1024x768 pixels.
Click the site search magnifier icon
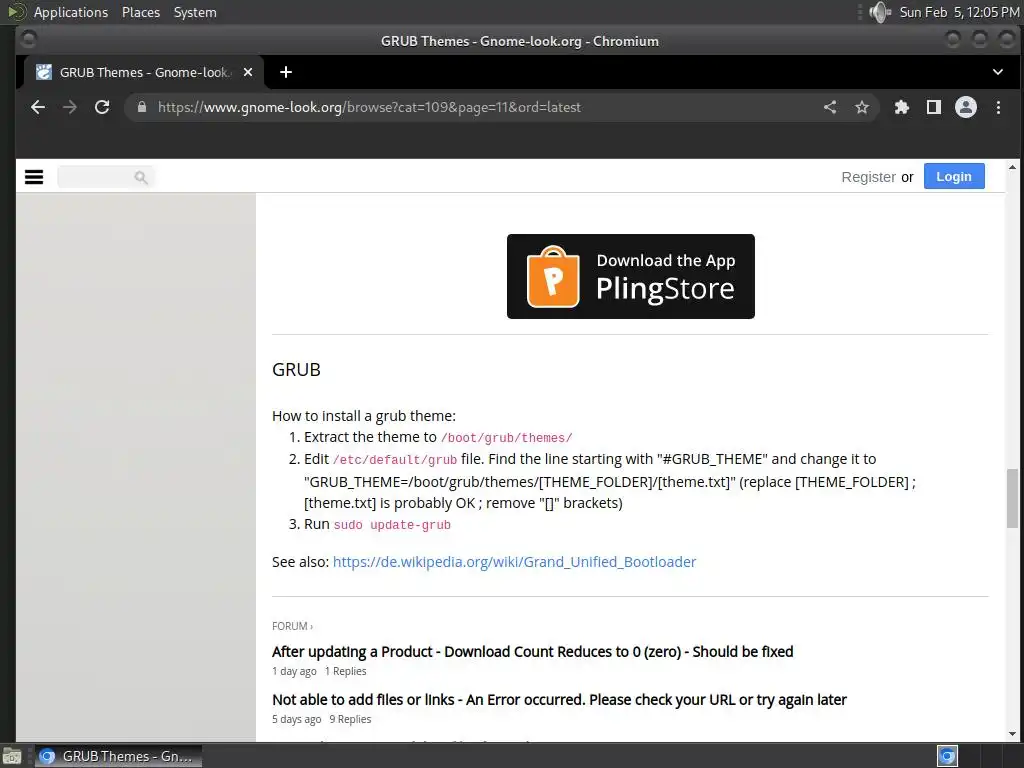[x=140, y=177]
